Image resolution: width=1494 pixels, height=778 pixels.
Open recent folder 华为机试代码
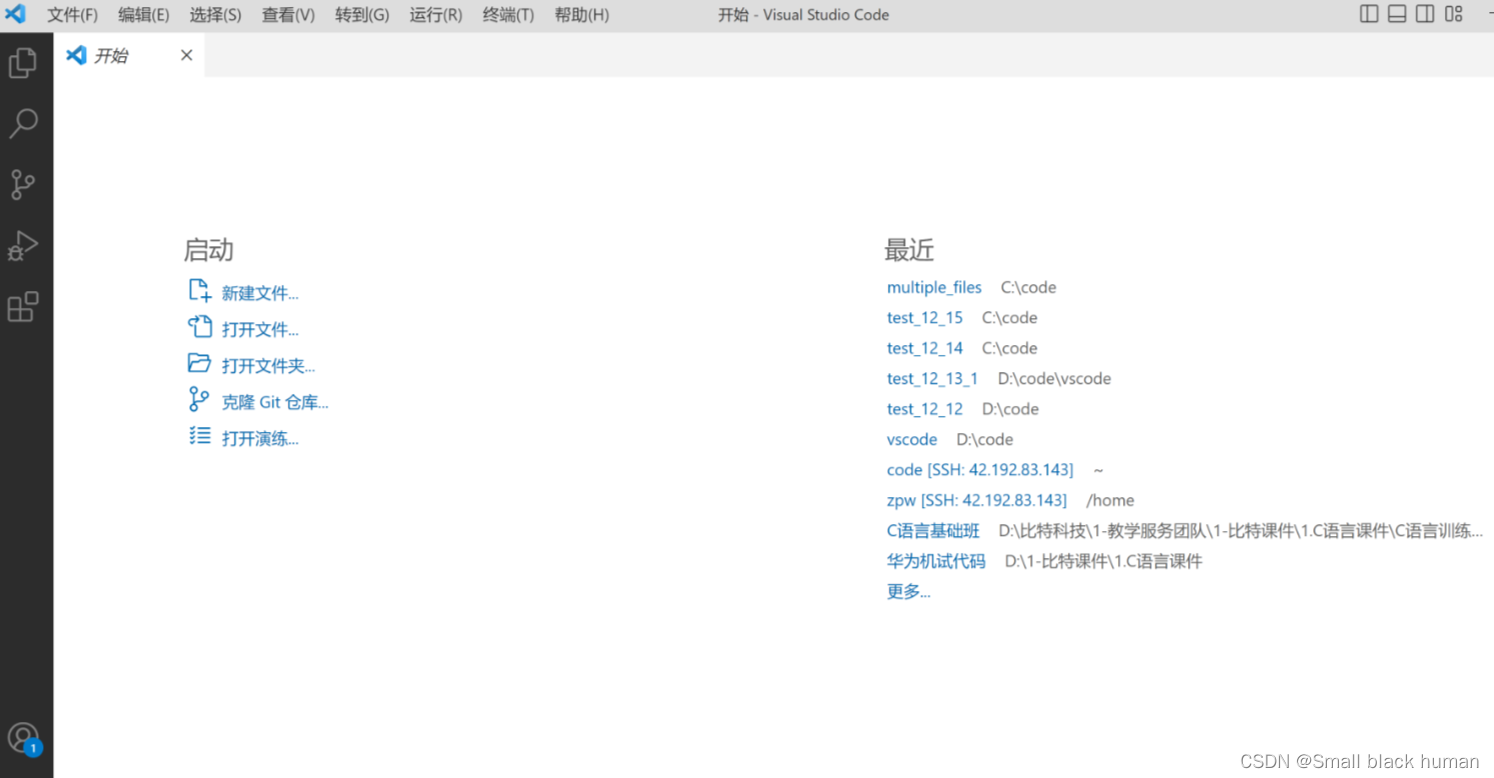pos(936,561)
